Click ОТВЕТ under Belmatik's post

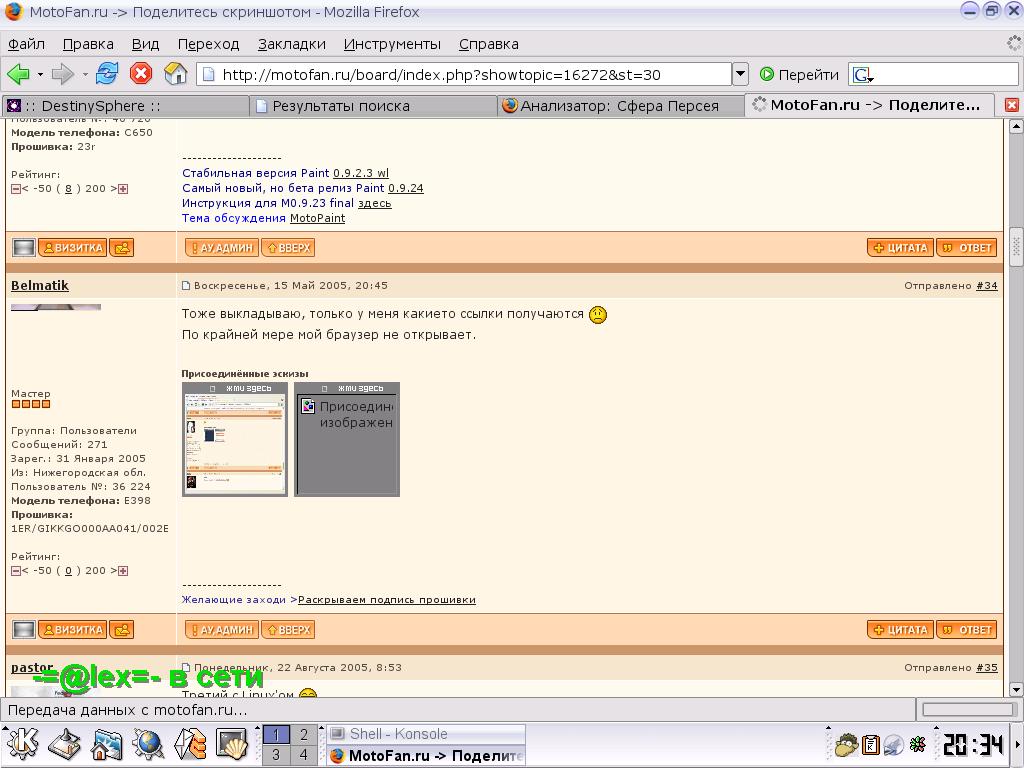[x=967, y=630]
